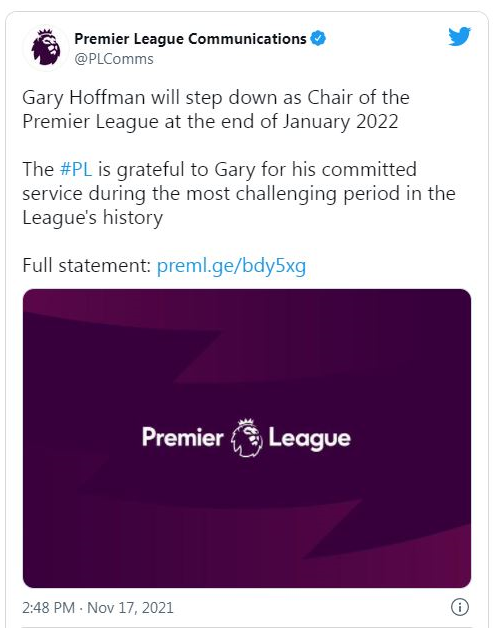Screen dimensions: 497x628
Task: Click the Nov 17, 2021 date
Action: coord(130,608)
